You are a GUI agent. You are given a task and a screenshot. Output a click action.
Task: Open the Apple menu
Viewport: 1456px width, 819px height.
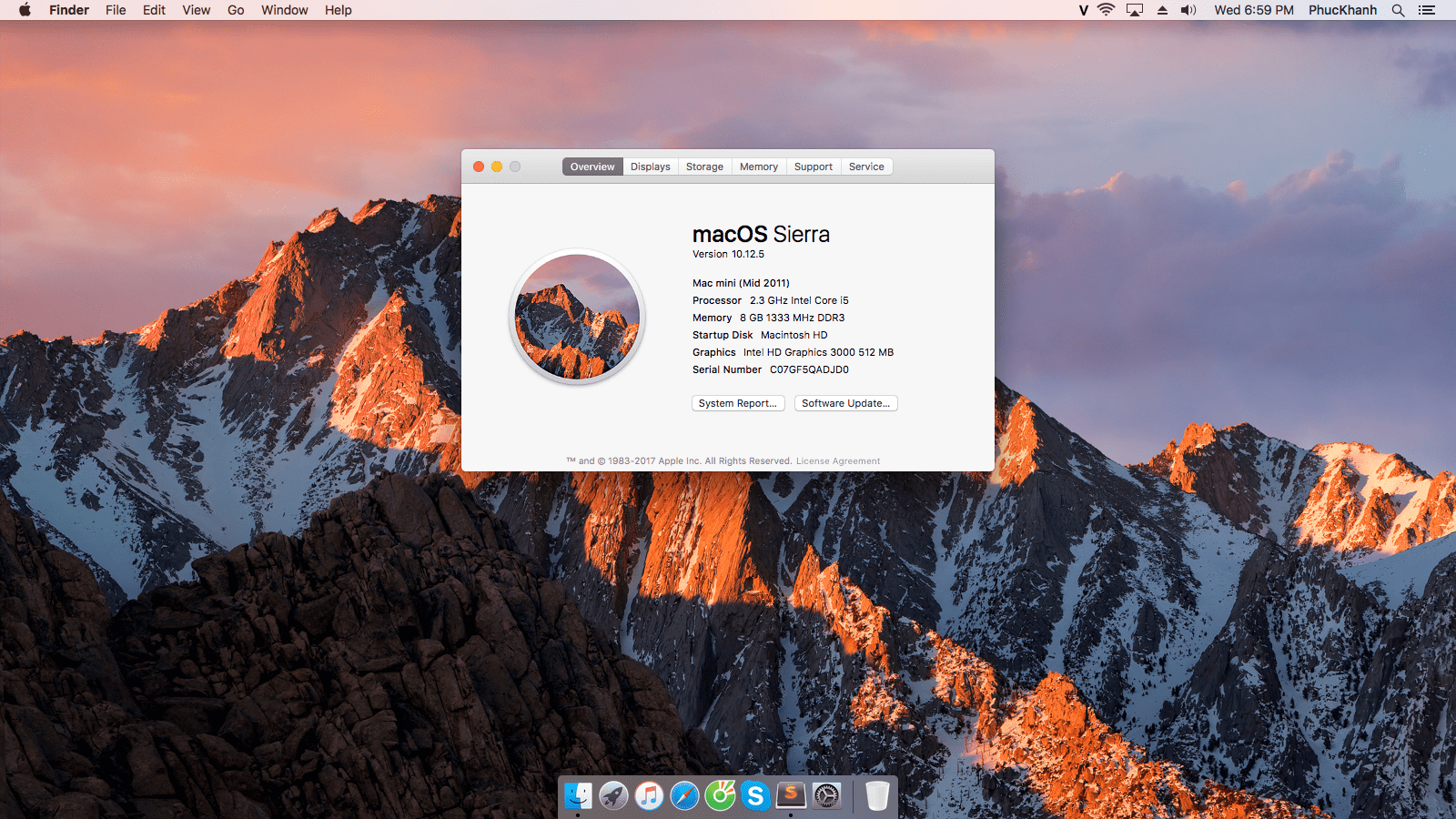coord(25,10)
